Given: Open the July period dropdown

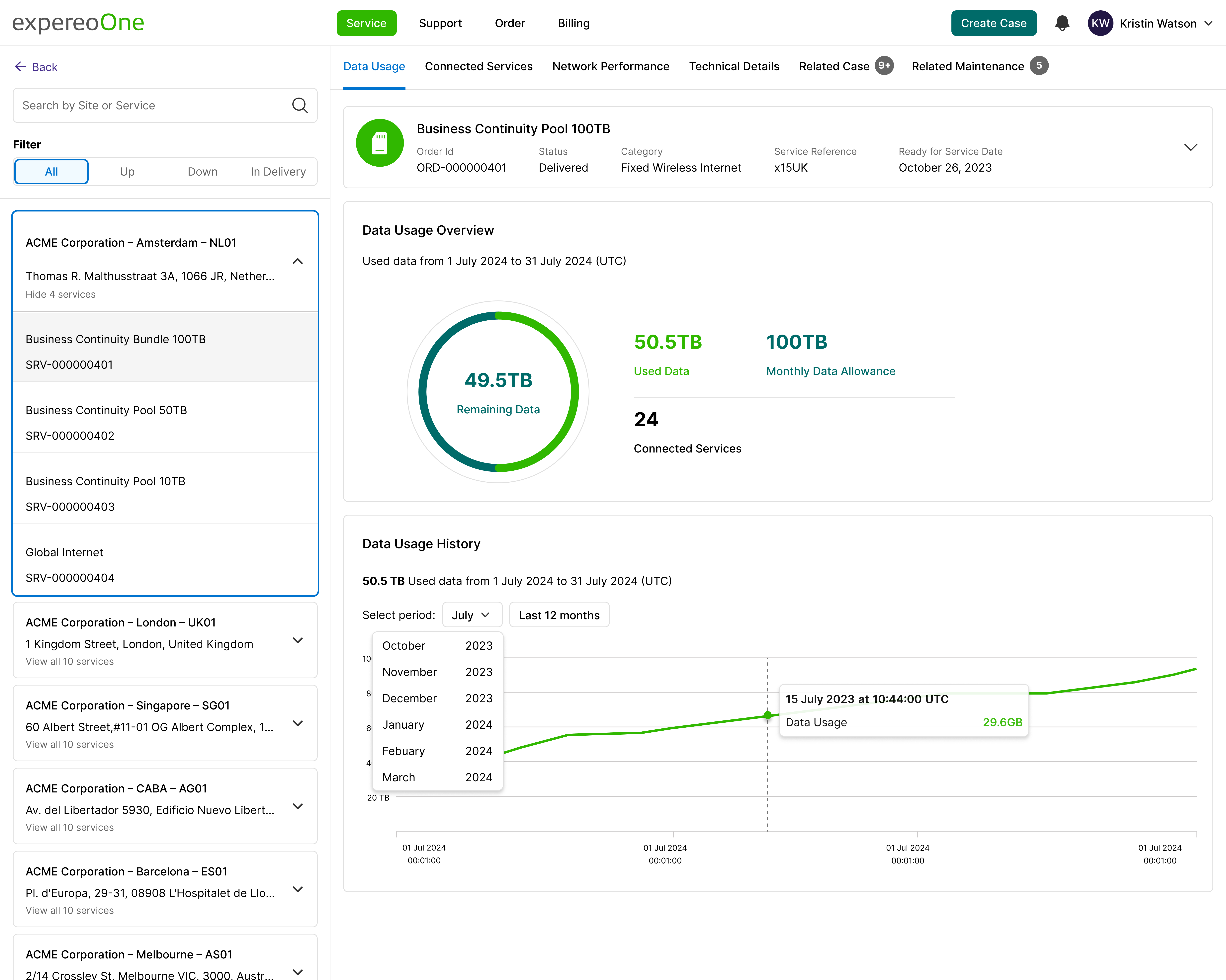Looking at the screenshot, I should (x=471, y=615).
